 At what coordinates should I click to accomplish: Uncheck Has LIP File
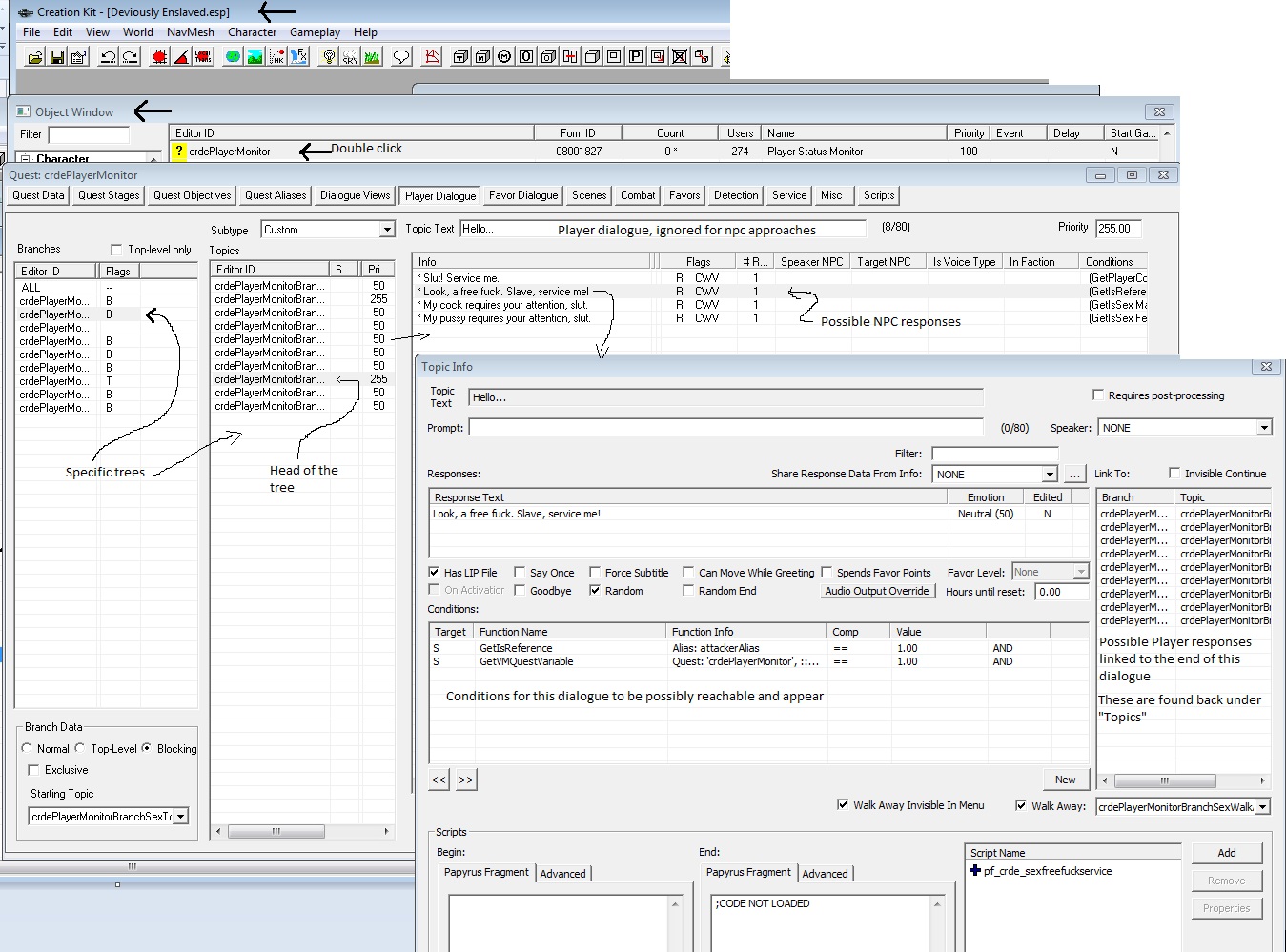pos(434,573)
